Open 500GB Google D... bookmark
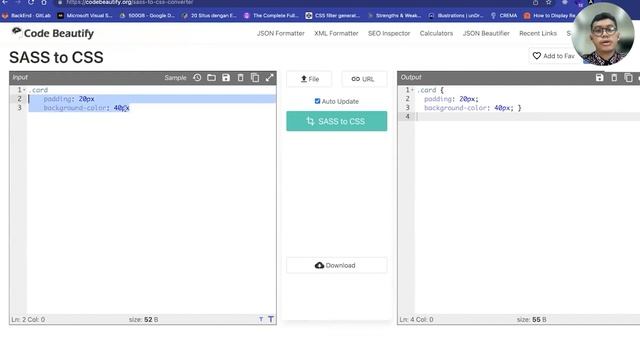Viewport: 640px width, 360px height. [x=147, y=16]
